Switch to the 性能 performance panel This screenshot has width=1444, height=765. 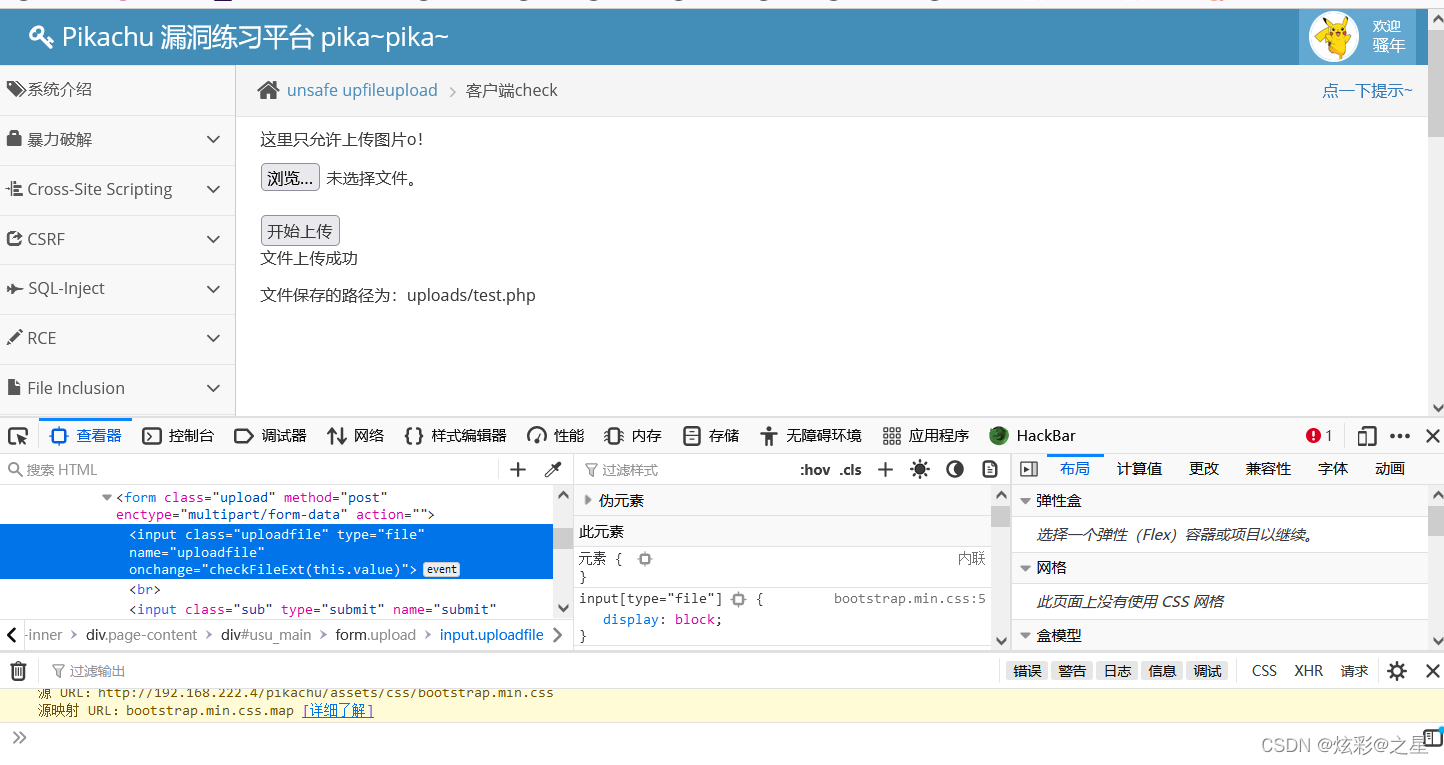(x=556, y=436)
